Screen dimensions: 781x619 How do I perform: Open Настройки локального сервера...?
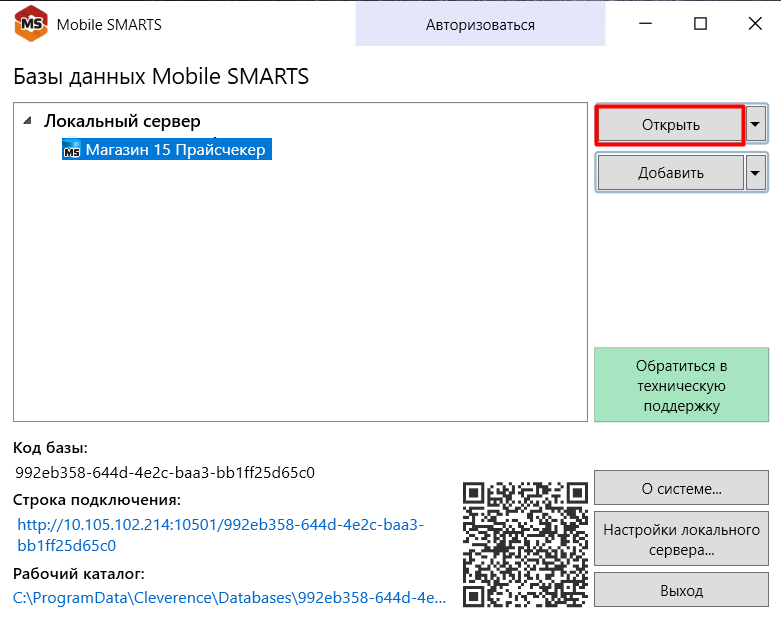point(681,539)
